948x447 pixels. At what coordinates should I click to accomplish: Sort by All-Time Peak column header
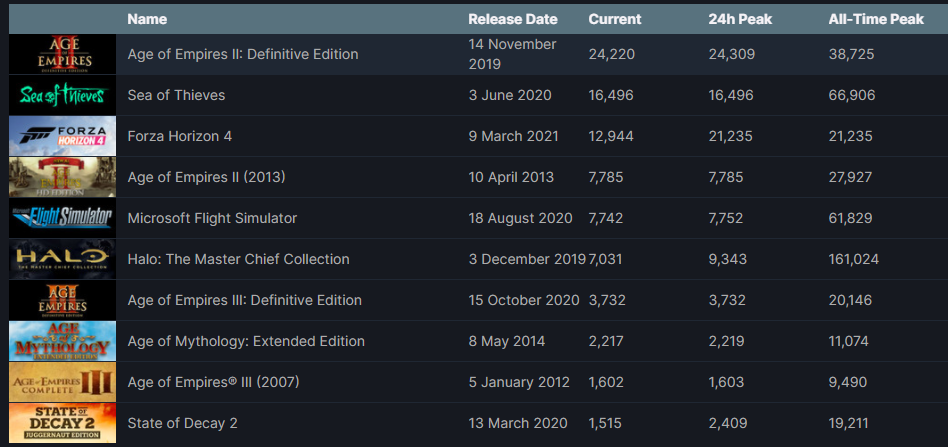click(876, 19)
